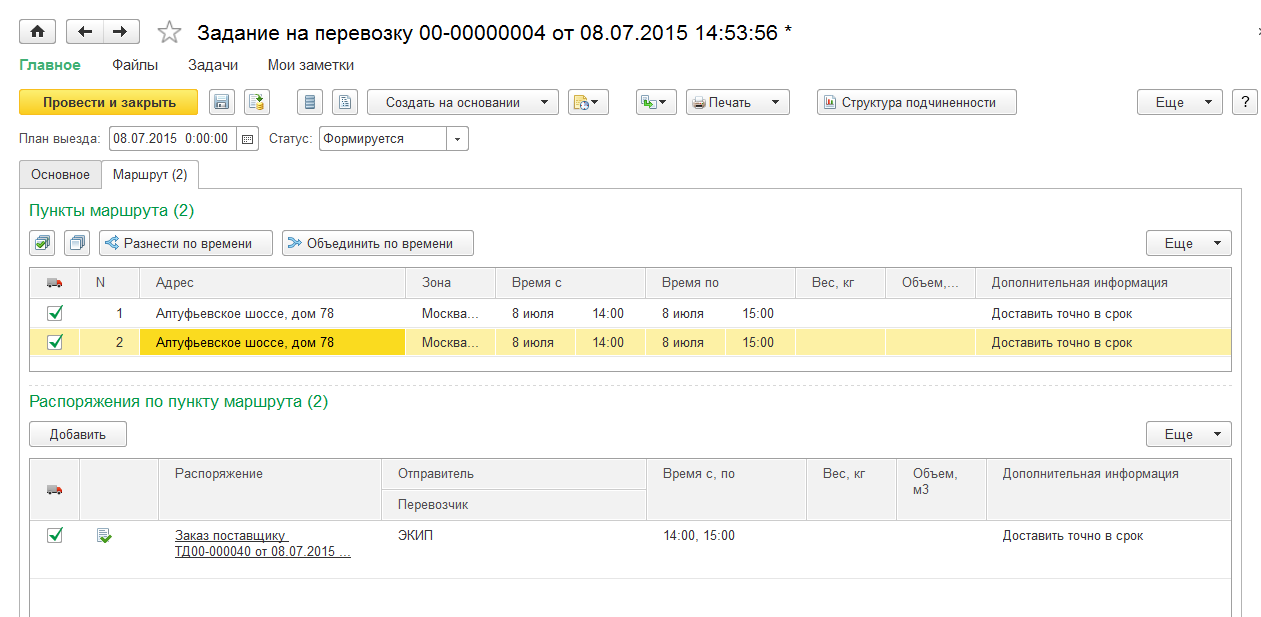This screenshot has width=1261, height=617.
Task: Click the back arrow navigation button
Action: tap(84, 32)
